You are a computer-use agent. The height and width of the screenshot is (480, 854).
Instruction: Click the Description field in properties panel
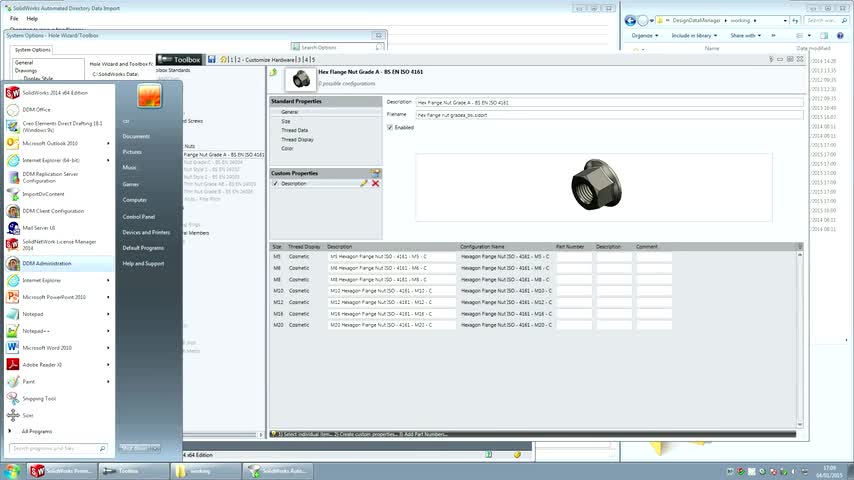(609, 102)
